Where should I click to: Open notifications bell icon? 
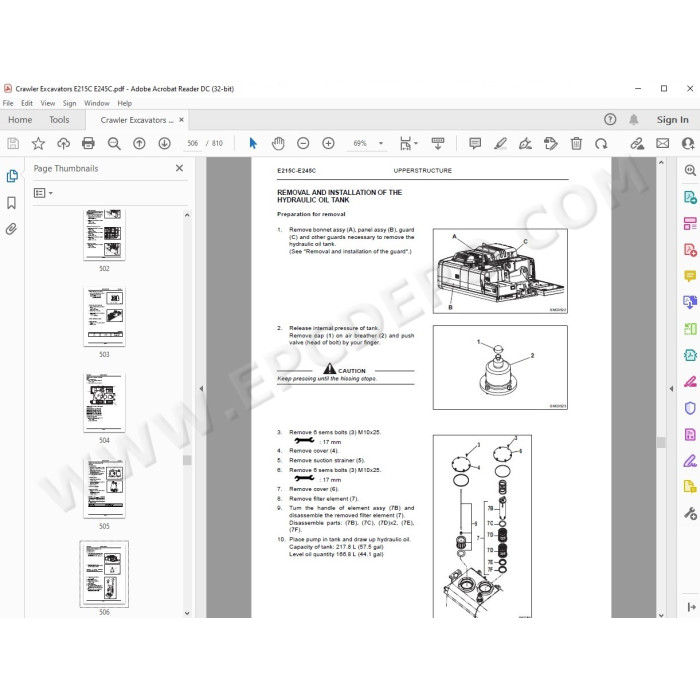[x=633, y=120]
